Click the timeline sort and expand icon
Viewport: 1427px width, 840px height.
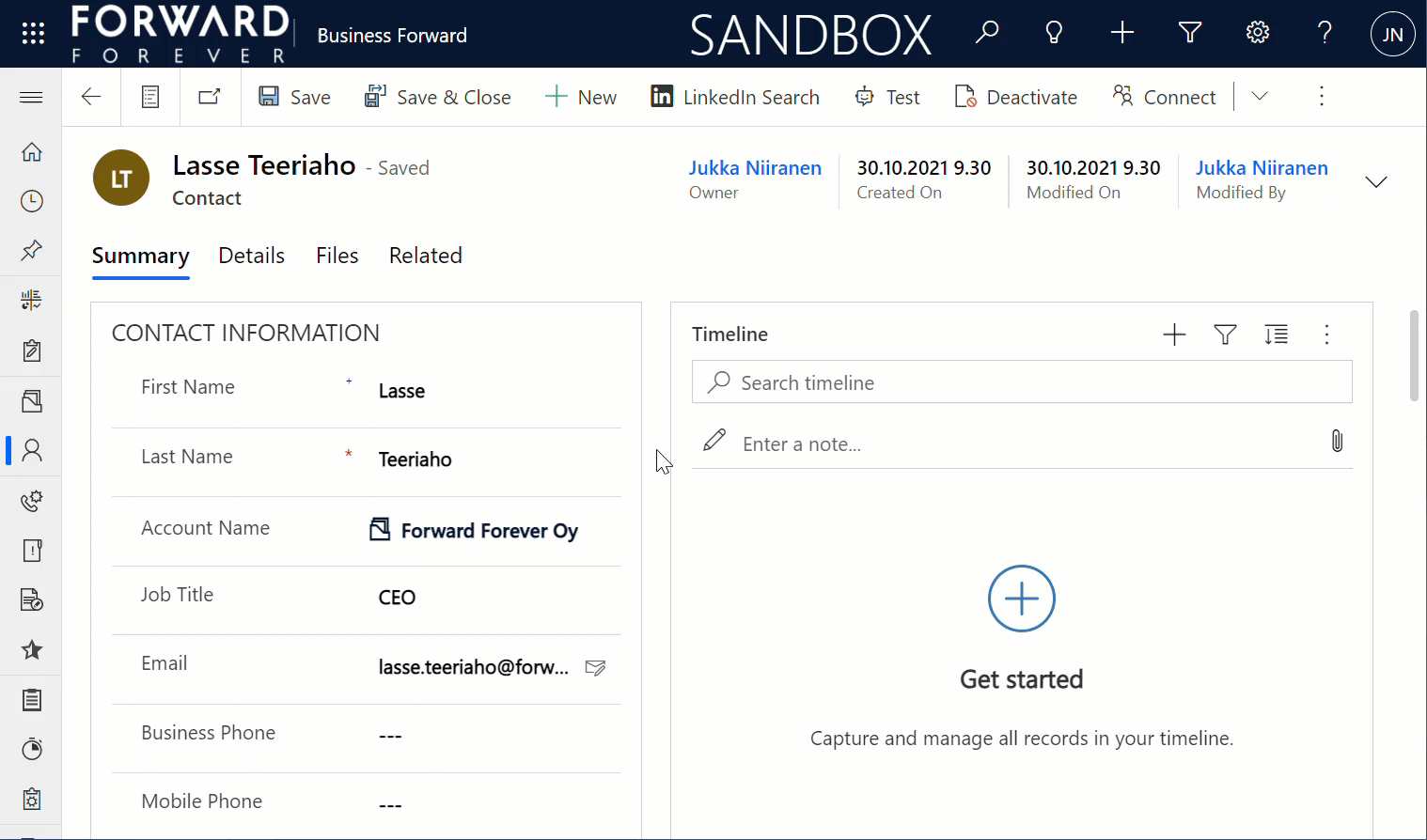click(x=1276, y=334)
